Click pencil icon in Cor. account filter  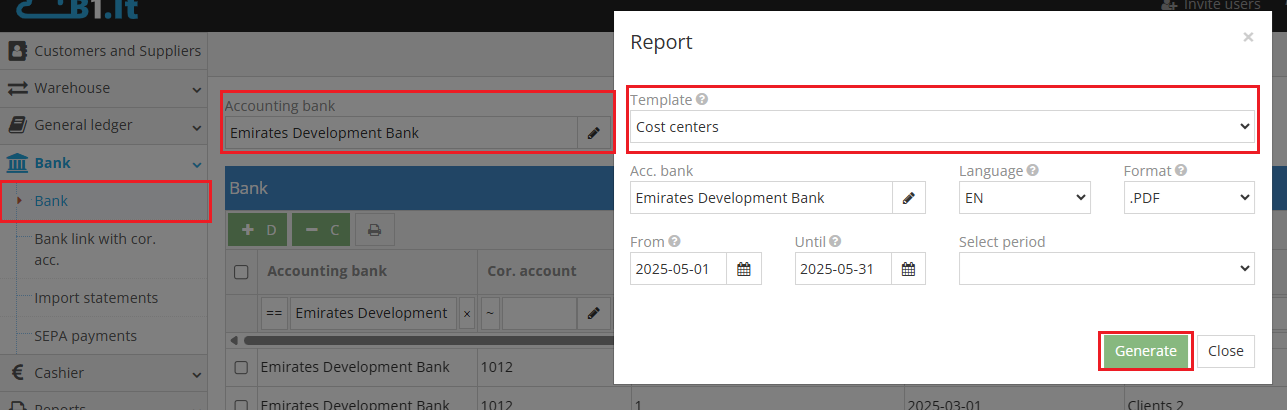click(x=593, y=313)
